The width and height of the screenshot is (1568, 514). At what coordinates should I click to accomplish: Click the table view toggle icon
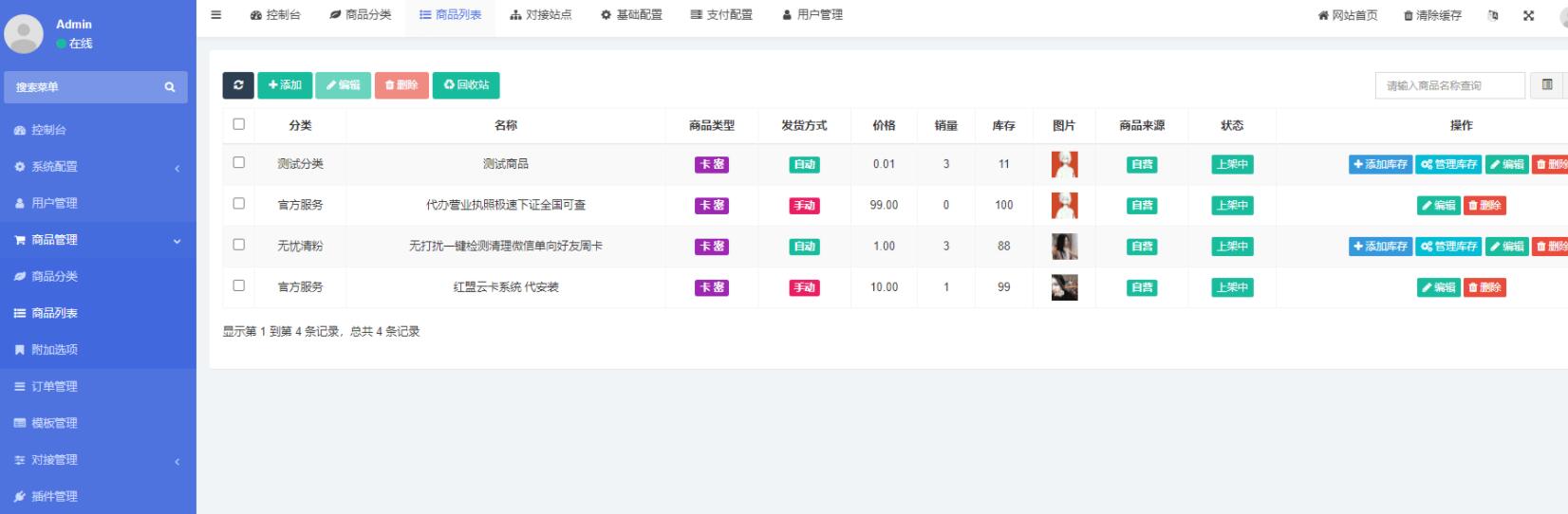pyautogui.click(x=1547, y=85)
